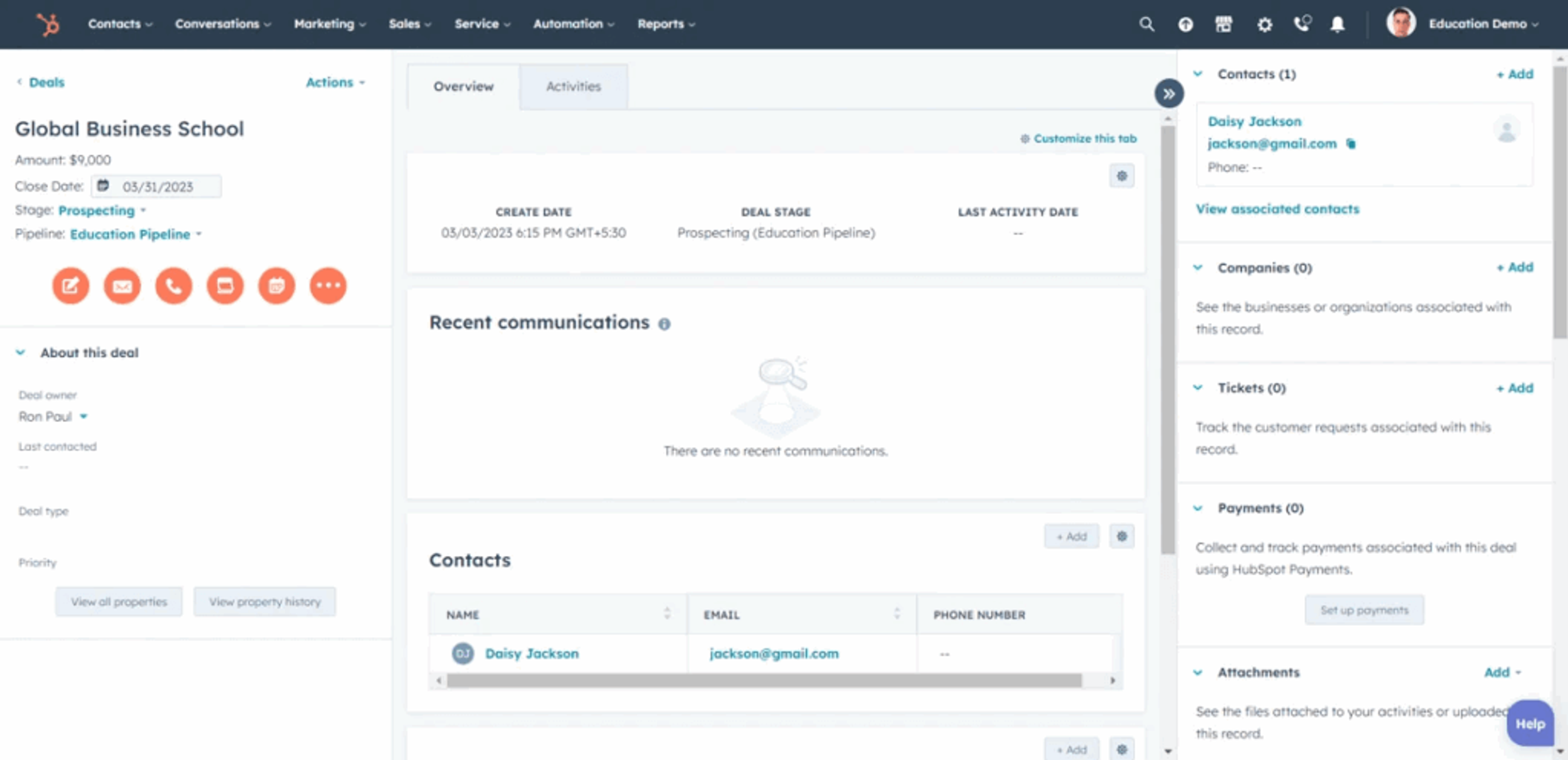Collapse the Companies (0) section

(x=1197, y=268)
